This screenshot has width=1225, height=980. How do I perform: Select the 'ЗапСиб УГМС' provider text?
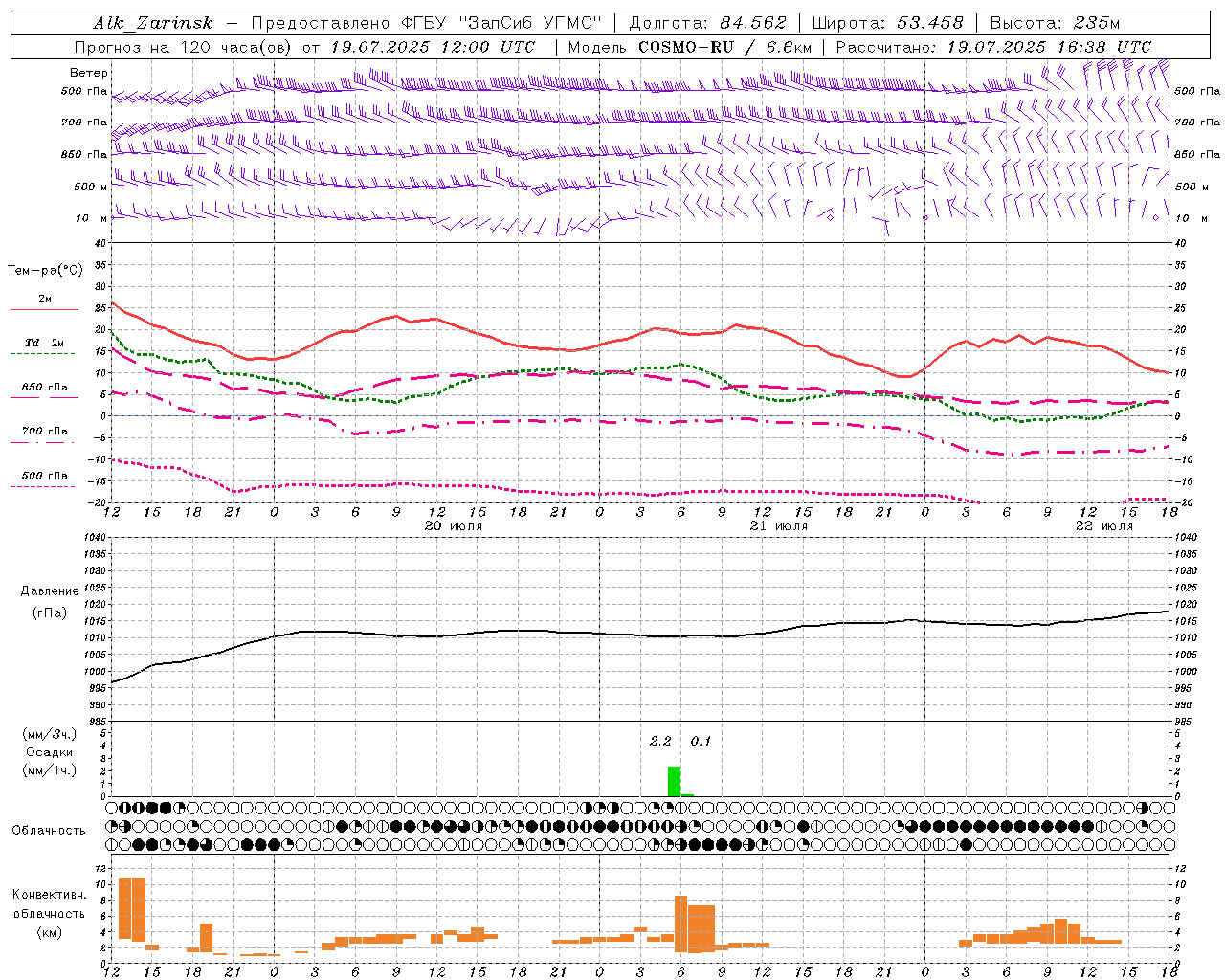[x=529, y=23]
